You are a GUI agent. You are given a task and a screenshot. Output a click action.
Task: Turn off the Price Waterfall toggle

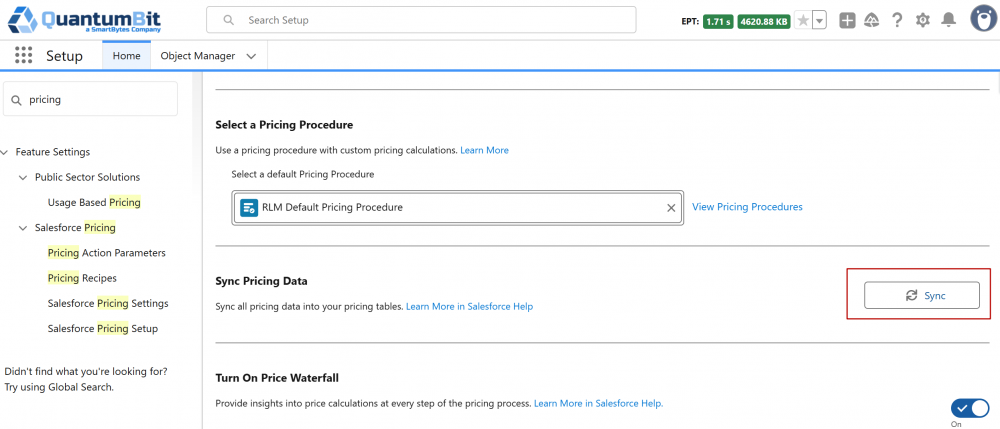pos(969,408)
